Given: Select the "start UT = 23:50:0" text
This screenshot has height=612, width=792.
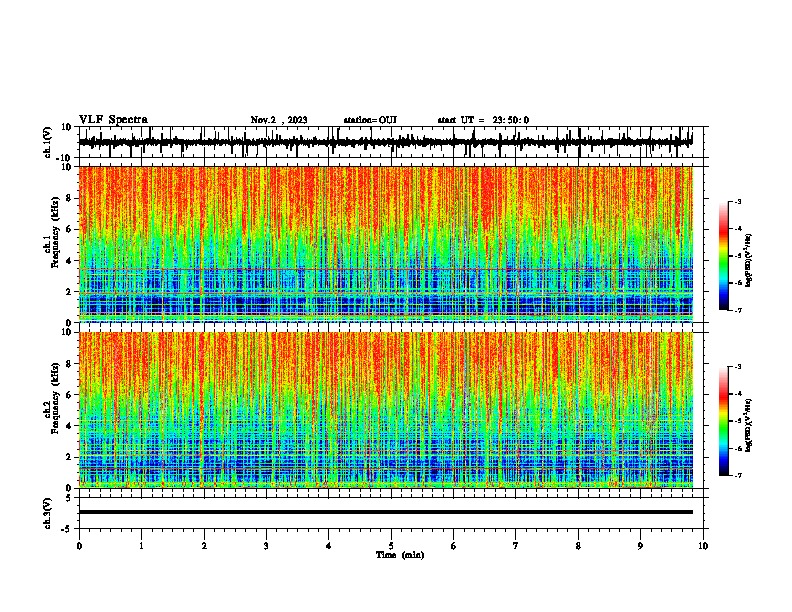Looking at the screenshot, I should pos(483,120).
